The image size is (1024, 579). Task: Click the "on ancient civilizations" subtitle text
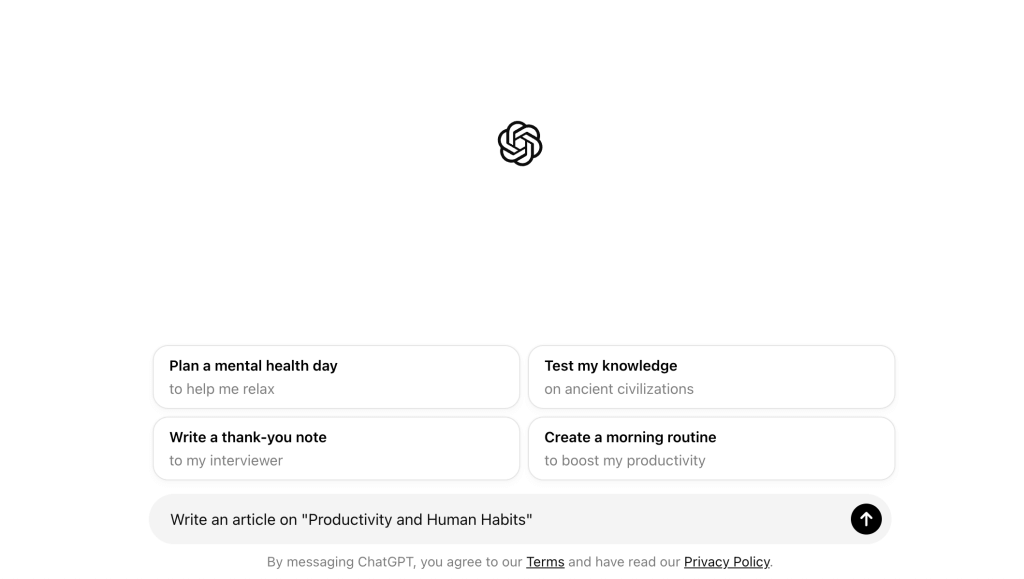tap(618, 389)
